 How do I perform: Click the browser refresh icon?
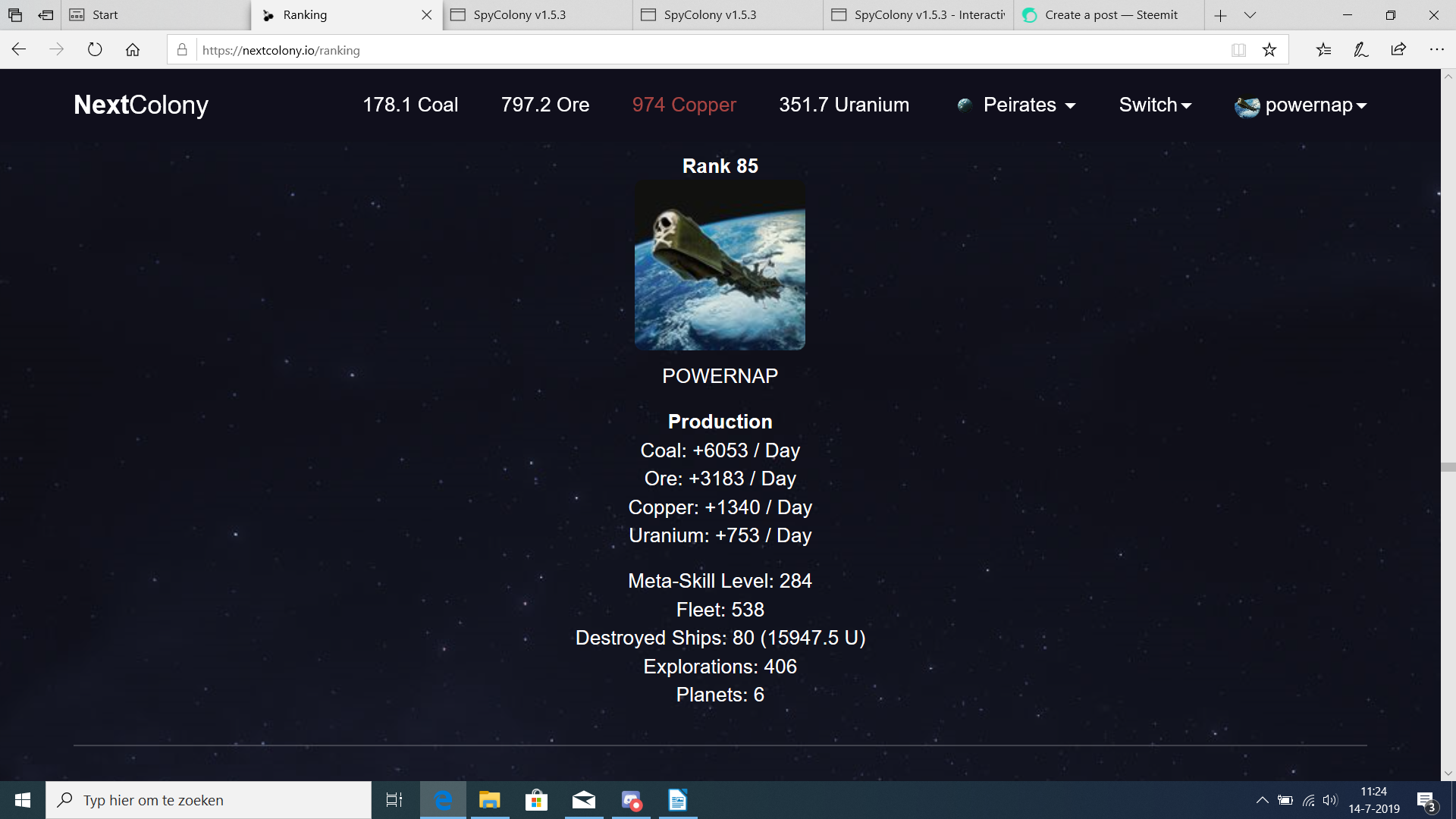95,50
